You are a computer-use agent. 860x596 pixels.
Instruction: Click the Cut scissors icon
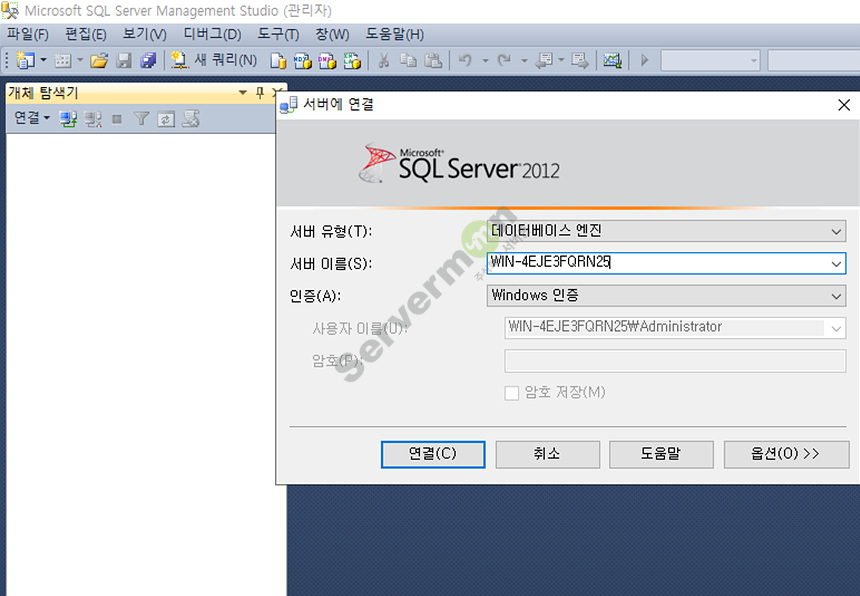pyautogui.click(x=383, y=60)
